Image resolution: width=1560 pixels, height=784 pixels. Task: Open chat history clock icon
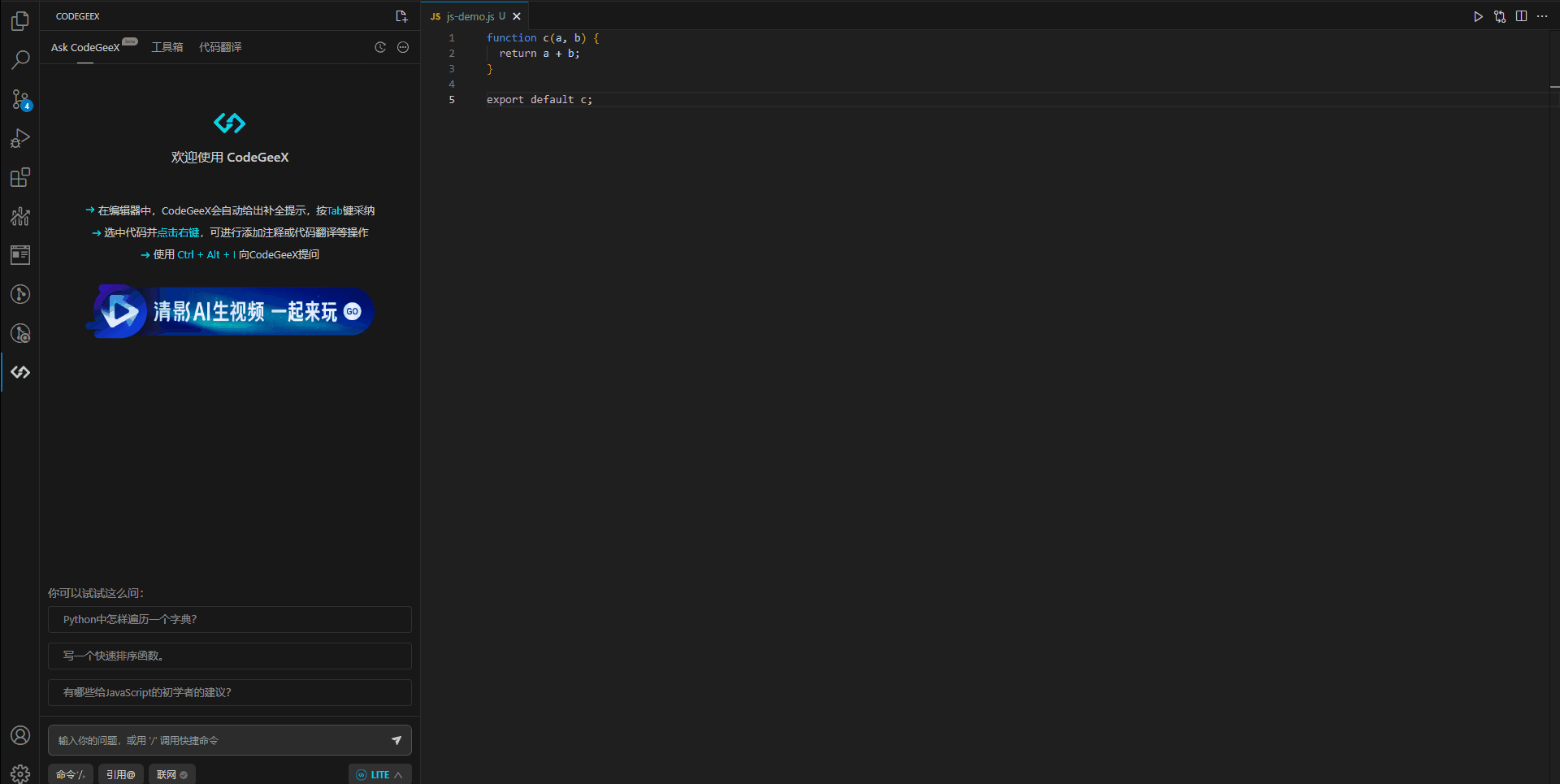pyautogui.click(x=380, y=47)
